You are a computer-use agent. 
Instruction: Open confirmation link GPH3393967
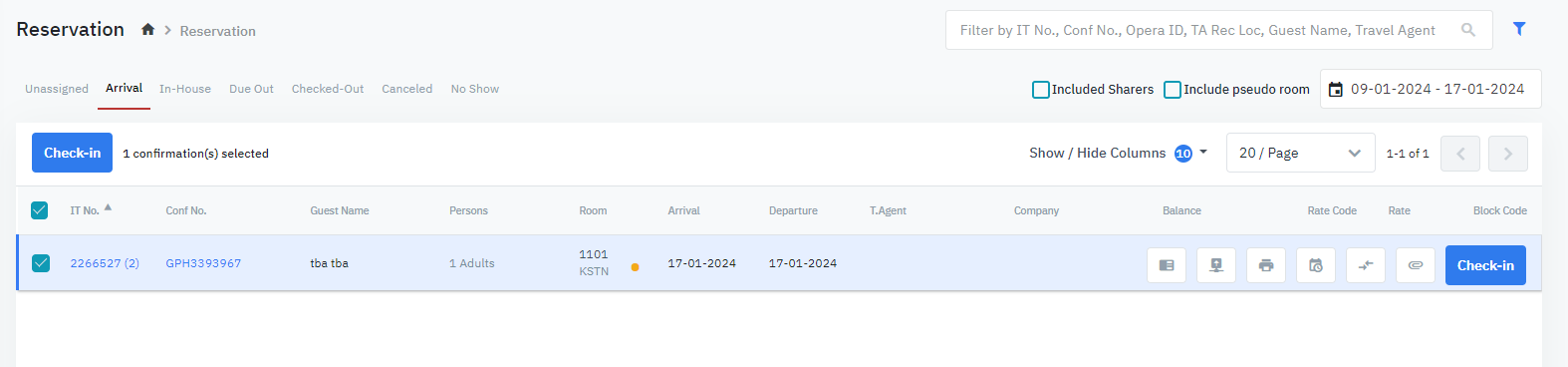(x=203, y=263)
